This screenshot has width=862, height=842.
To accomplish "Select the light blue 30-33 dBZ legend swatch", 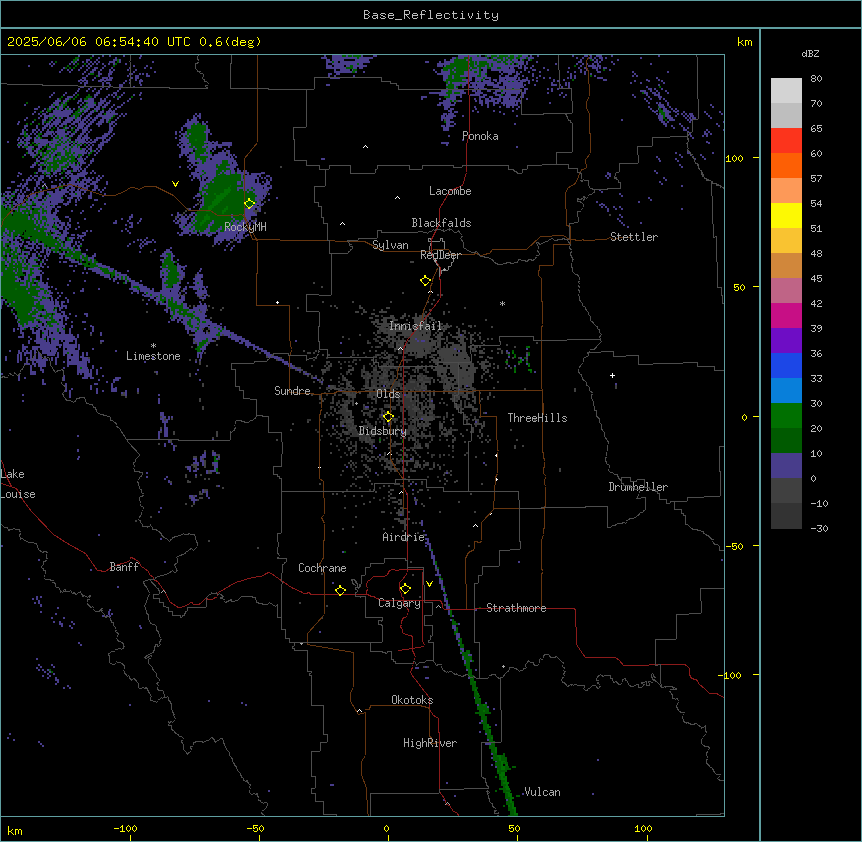I will [x=786, y=391].
